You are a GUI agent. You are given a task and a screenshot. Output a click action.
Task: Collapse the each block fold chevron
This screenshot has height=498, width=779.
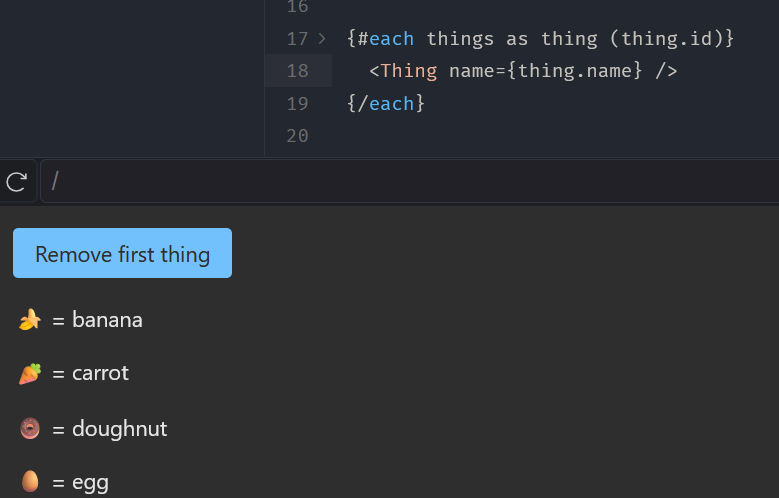click(x=322, y=39)
